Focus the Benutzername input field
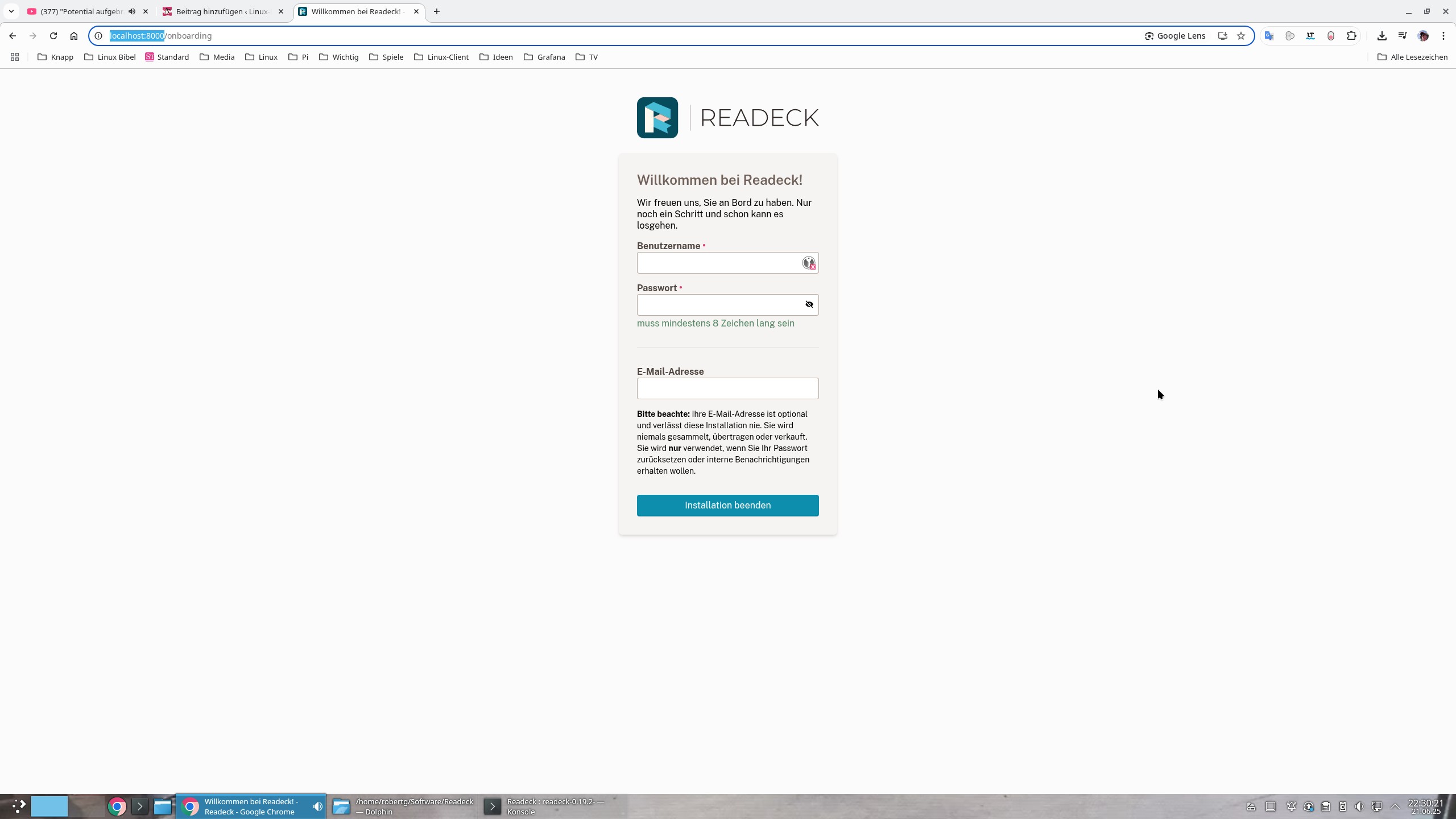 coord(727,263)
